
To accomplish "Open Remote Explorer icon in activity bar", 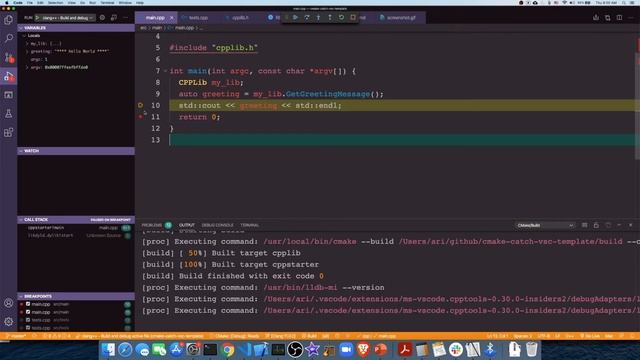I will click(8, 95).
